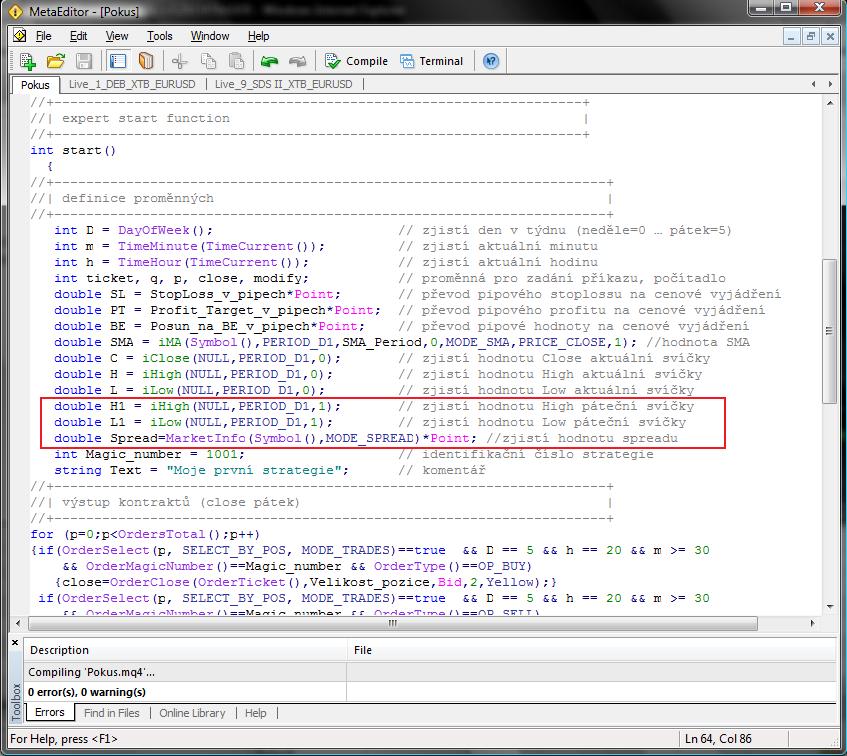Restore the inner Pokus document window
The width and height of the screenshot is (847, 756).
click(810, 37)
